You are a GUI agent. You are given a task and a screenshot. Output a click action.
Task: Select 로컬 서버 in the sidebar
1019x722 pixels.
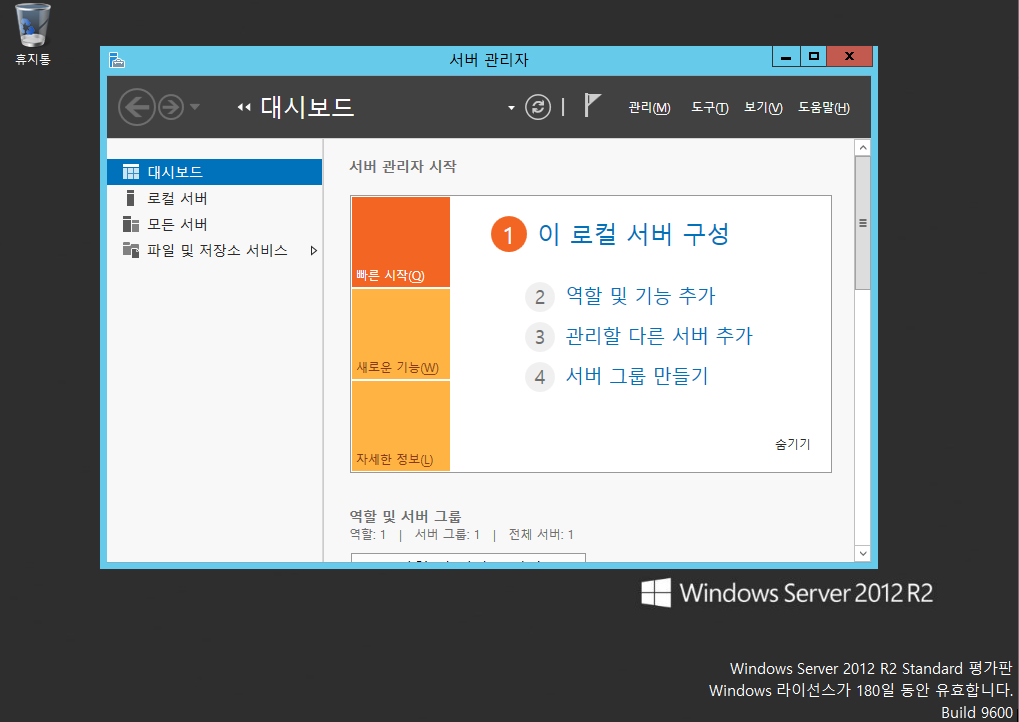tap(214, 198)
